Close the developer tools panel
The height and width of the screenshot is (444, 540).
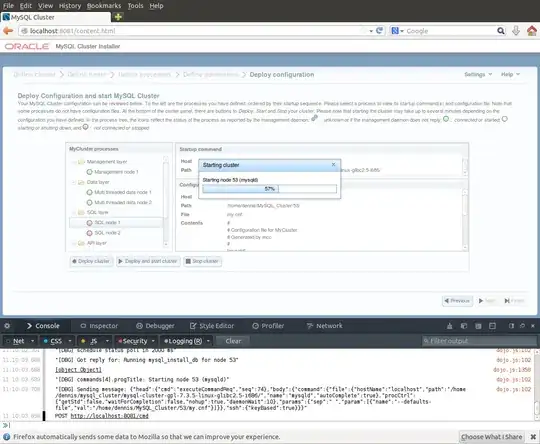[x=533, y=326]
